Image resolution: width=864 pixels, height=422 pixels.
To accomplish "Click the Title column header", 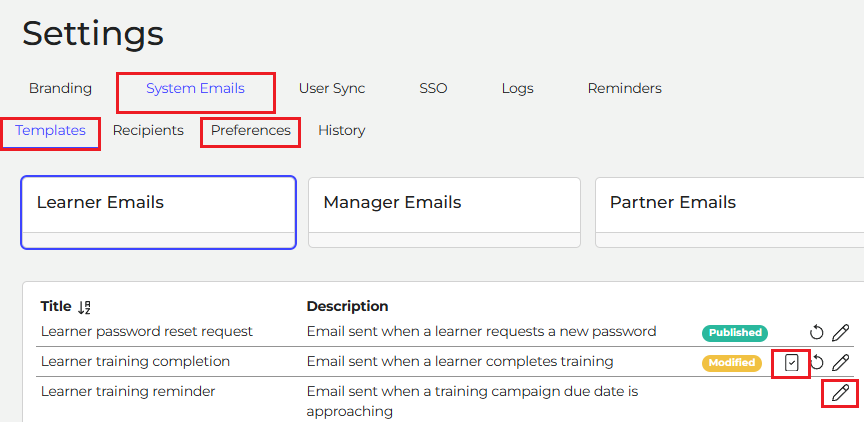I will (x=56, y=306).
